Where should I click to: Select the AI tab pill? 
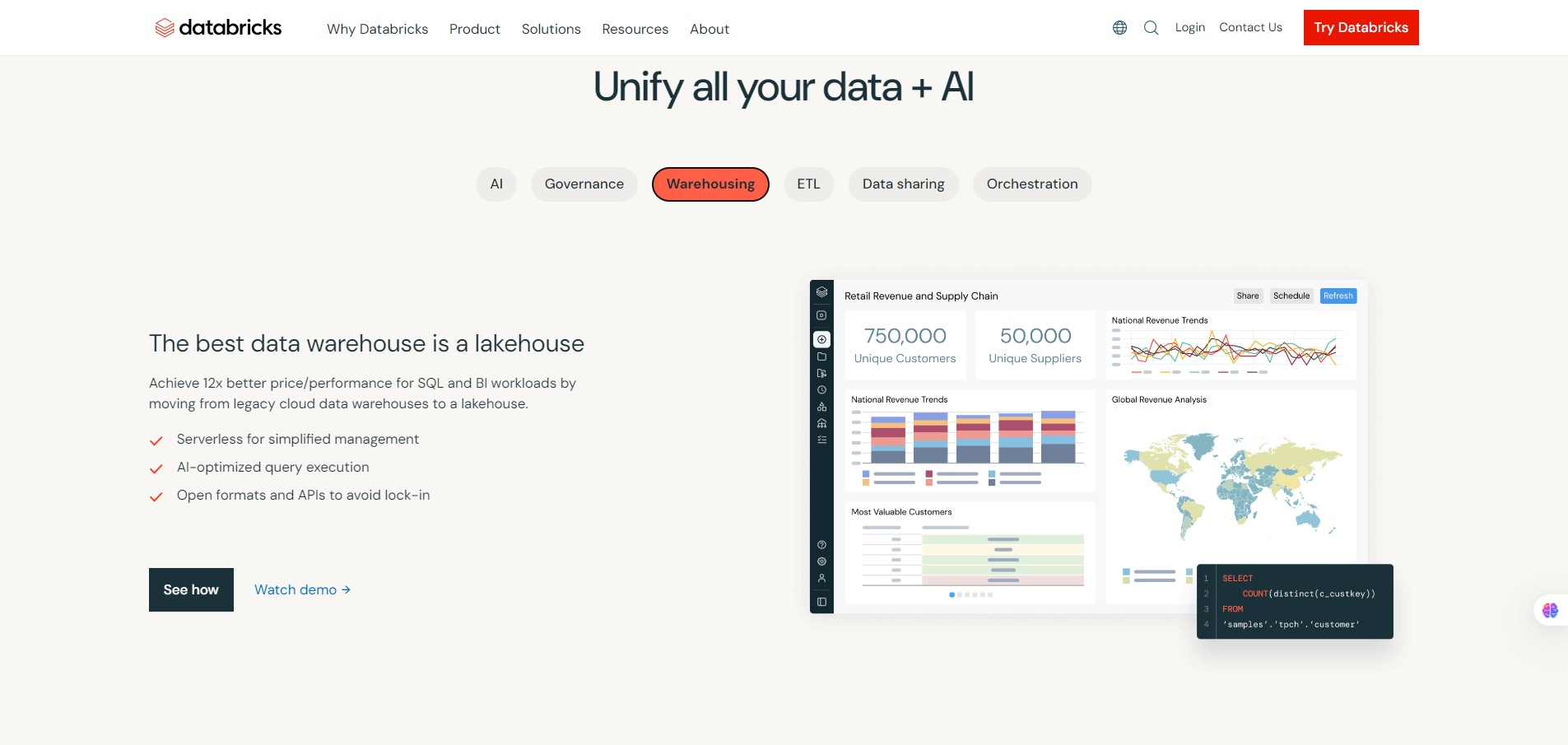point(496,184)
